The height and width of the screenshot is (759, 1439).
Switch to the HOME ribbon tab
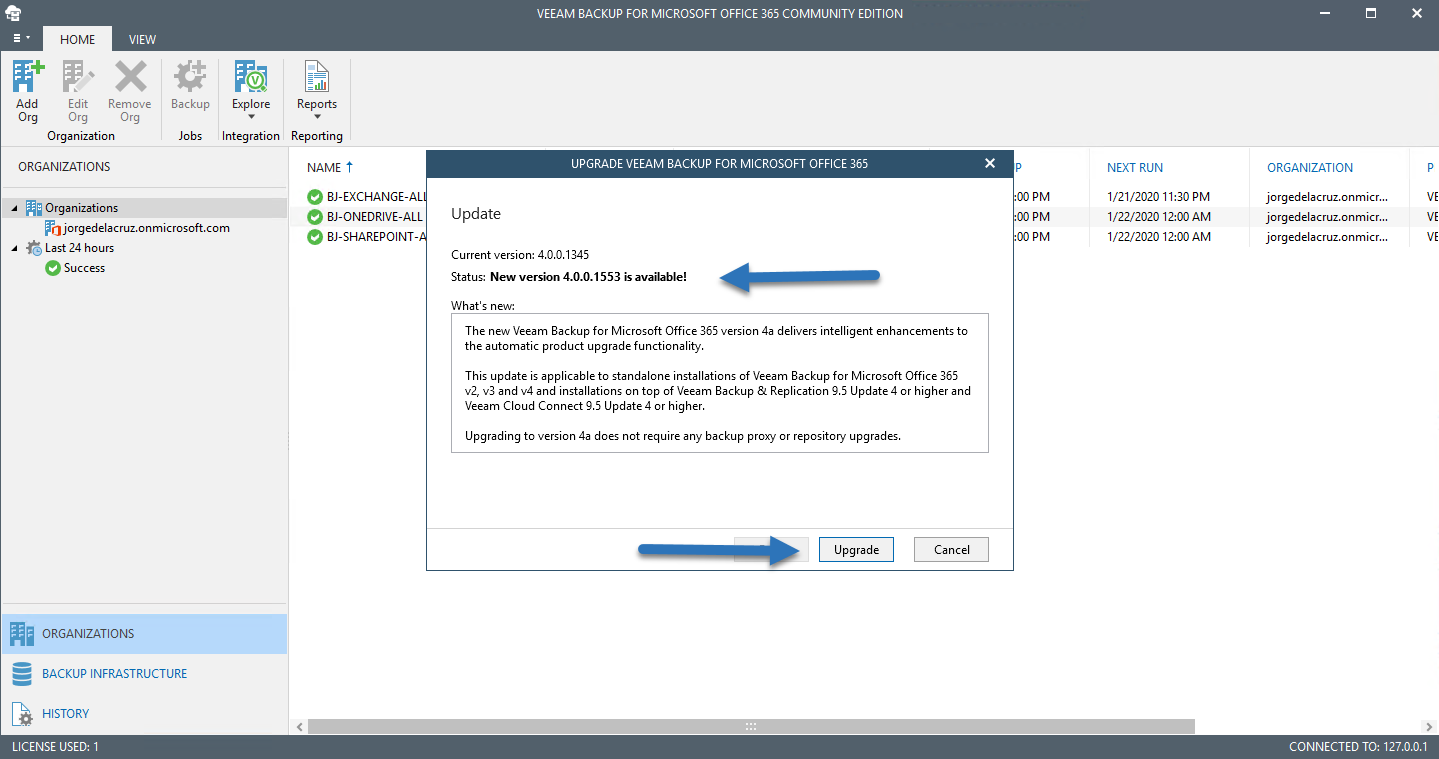[77, 39]
